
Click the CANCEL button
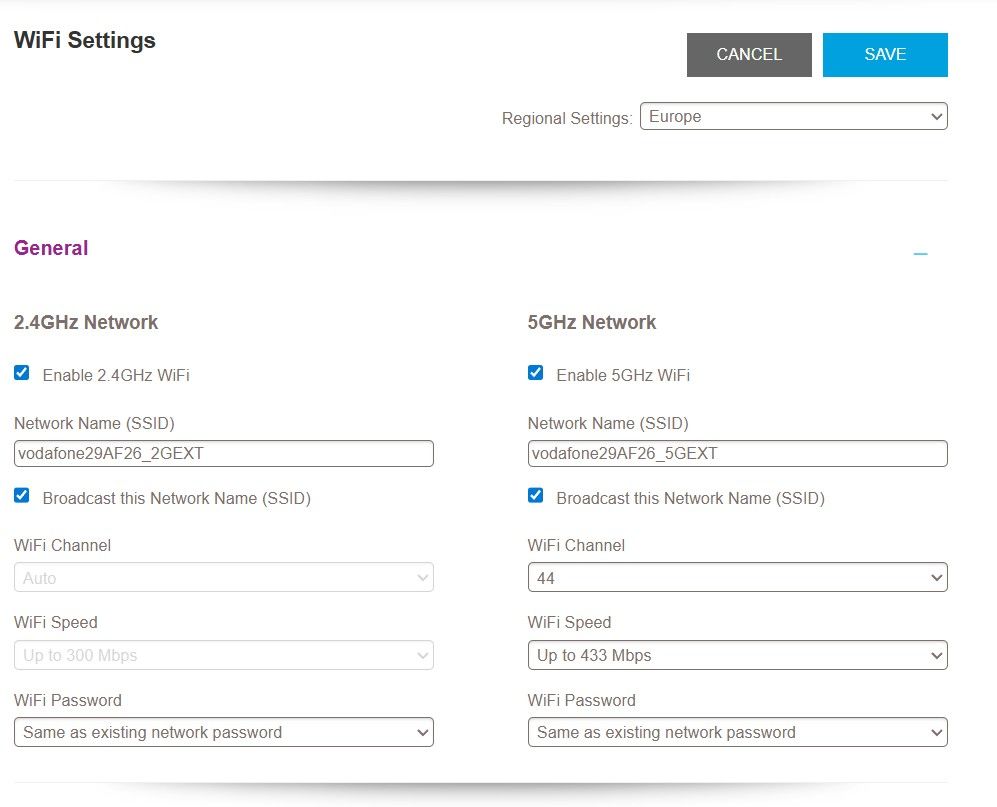(x=749, y=55)
